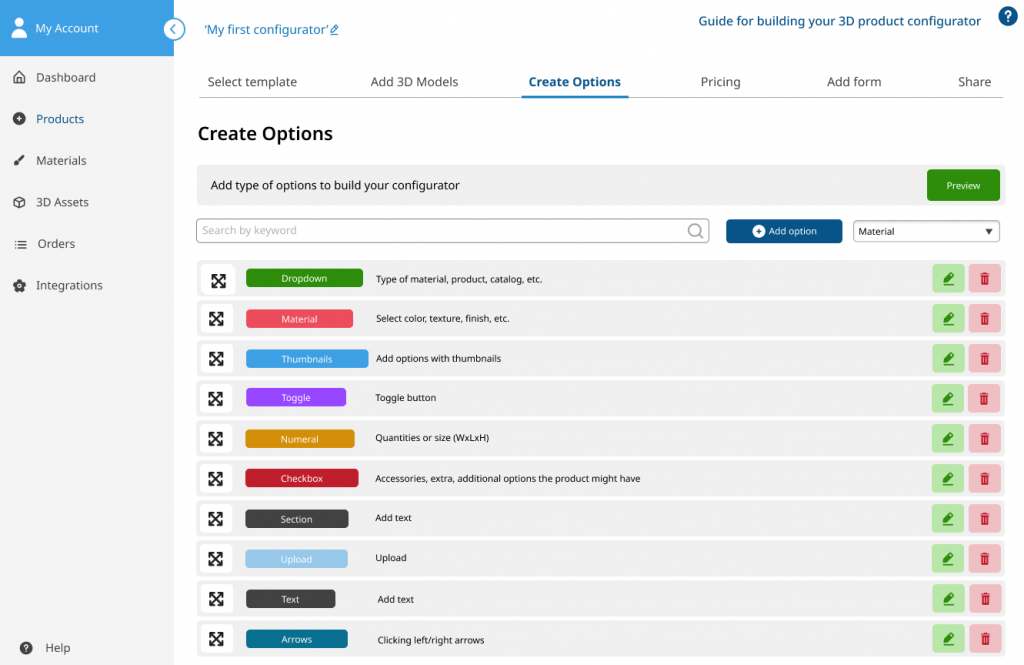This screenshot has height=665, width=1024.
Task: Collapse the sidebar with the chevron button
Action: coord(174,29)
